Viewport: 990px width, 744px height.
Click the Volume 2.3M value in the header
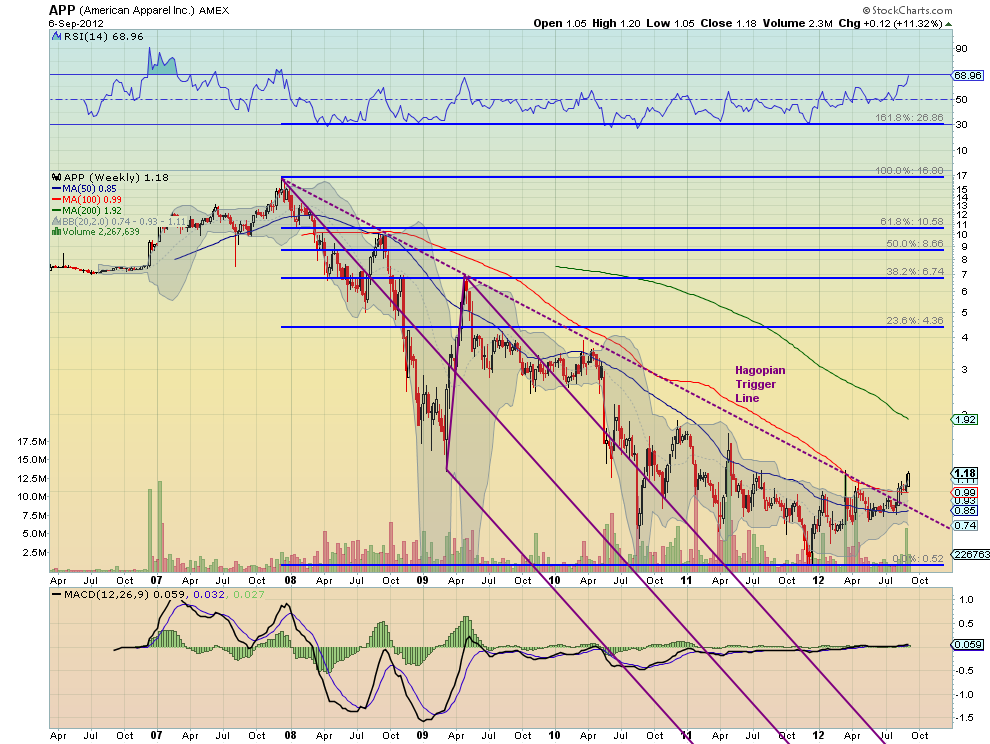coord(797,23)
